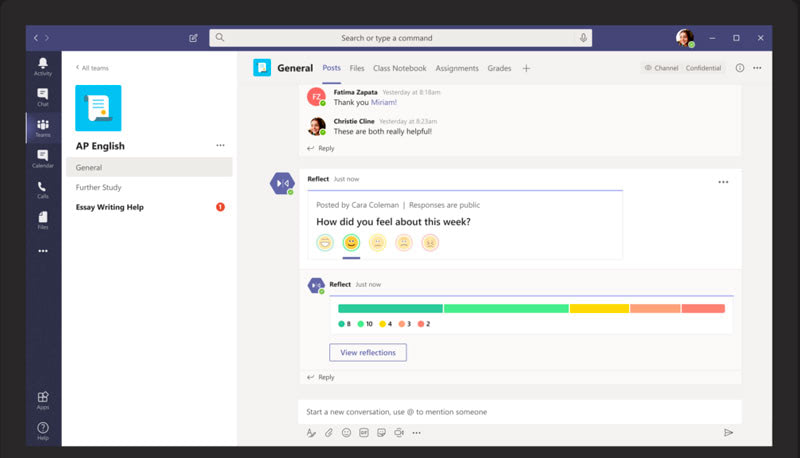Reply to the Reflect post

[x=321, y=377]
